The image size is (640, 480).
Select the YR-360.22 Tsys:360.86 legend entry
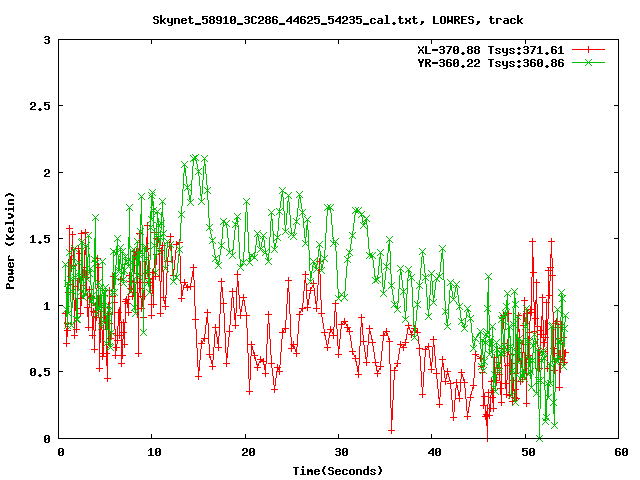click(x=491, y=63)
